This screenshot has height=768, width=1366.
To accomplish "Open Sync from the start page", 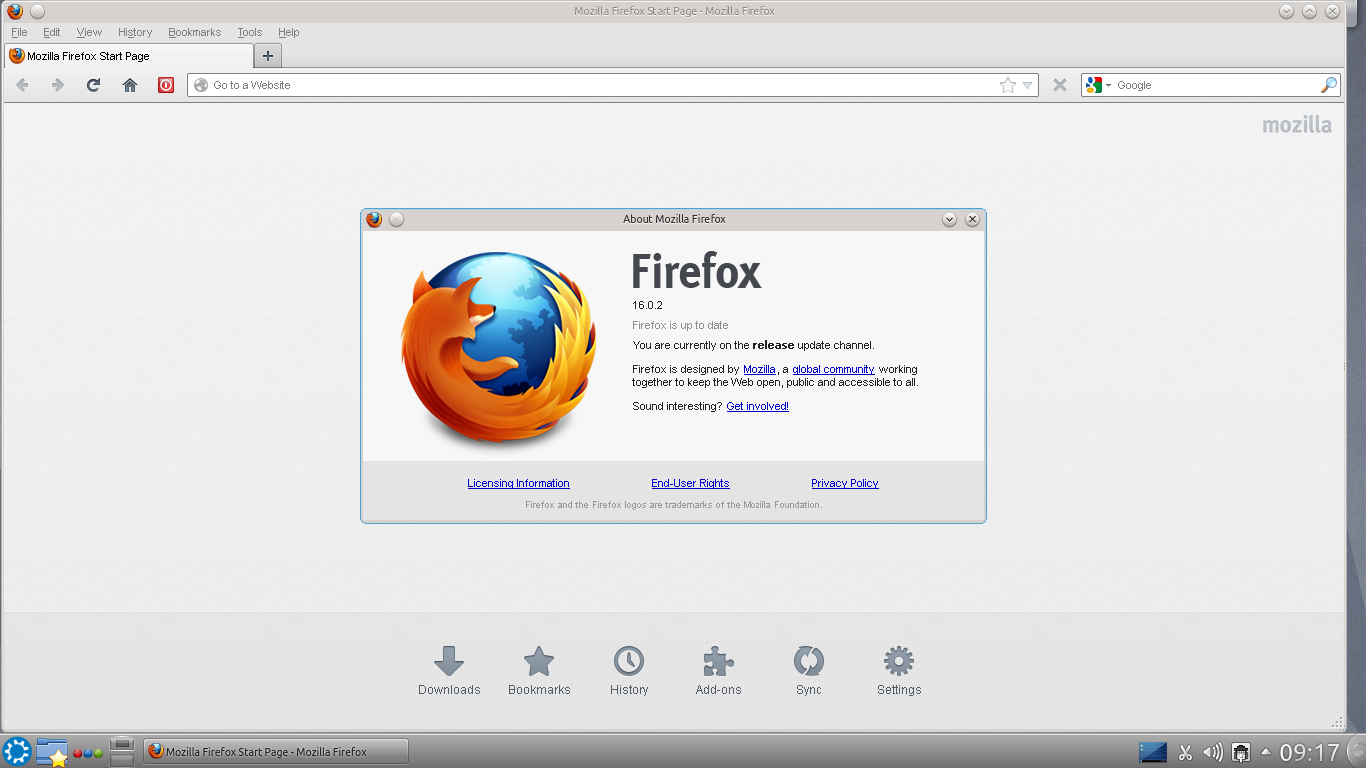I will (809, 670).
